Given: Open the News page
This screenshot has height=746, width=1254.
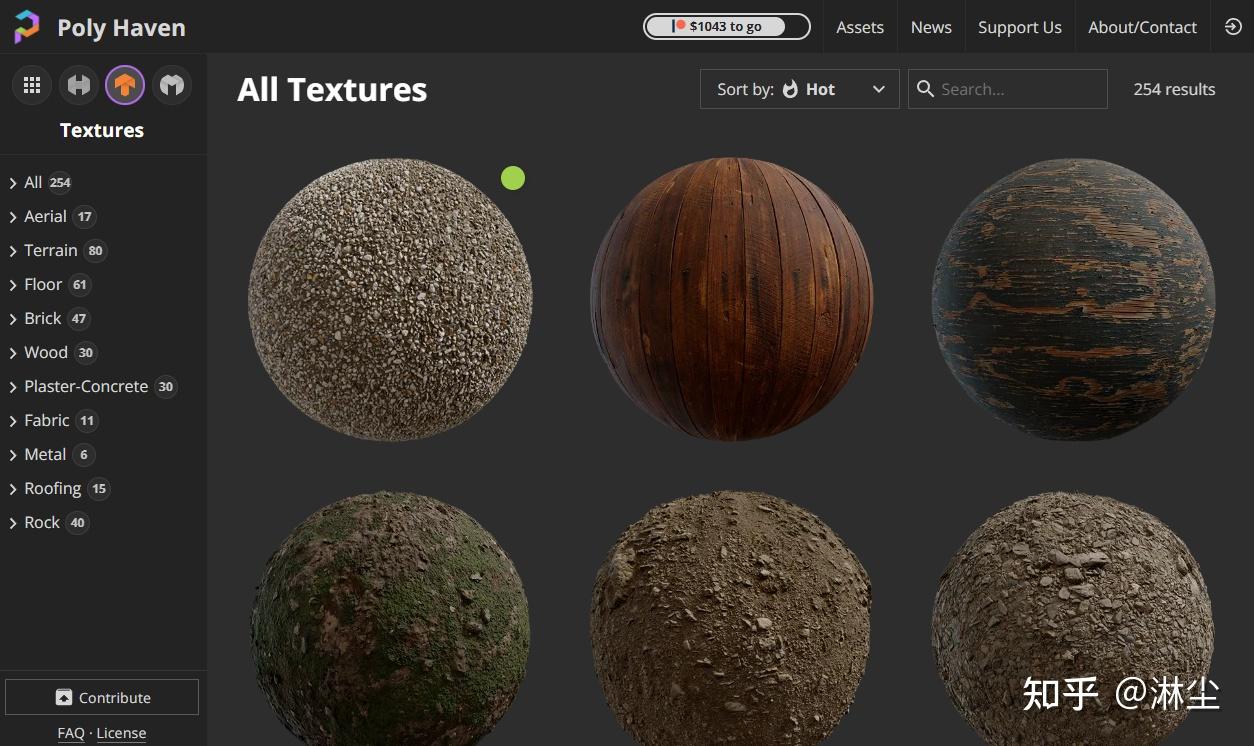Looking at the screenshot, I should click(931, 27).
